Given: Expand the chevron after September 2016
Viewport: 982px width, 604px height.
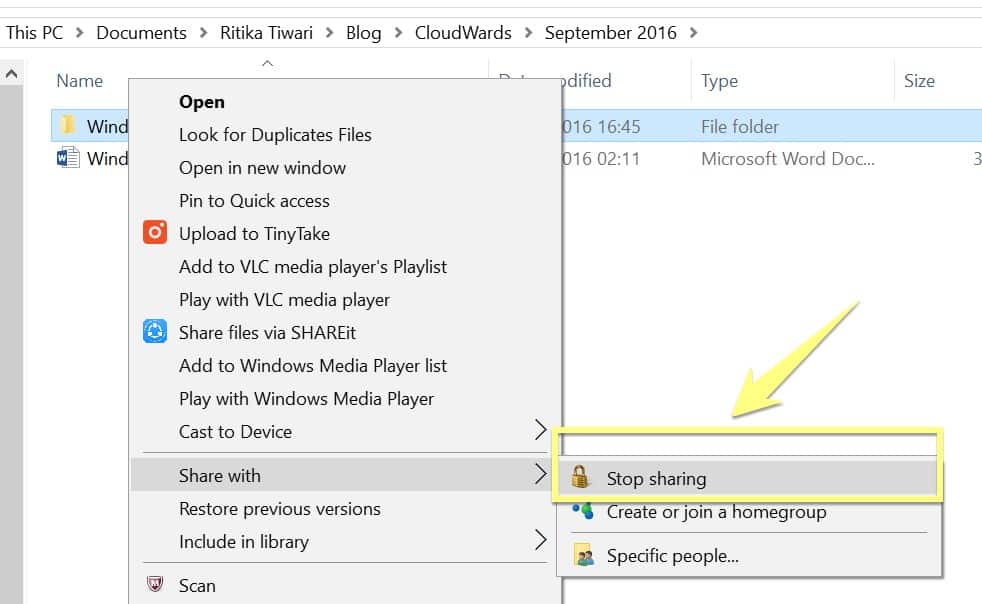Looking at the screenshot, I should click(x=693, y=33).
